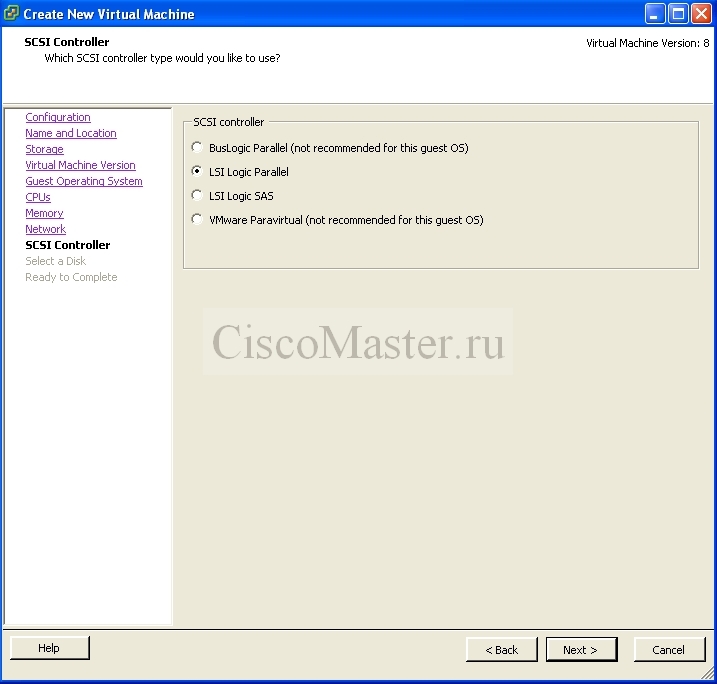This screenshot has width=717, height=684.
Task: Go to the CPUs step
Action: point(38,197)
